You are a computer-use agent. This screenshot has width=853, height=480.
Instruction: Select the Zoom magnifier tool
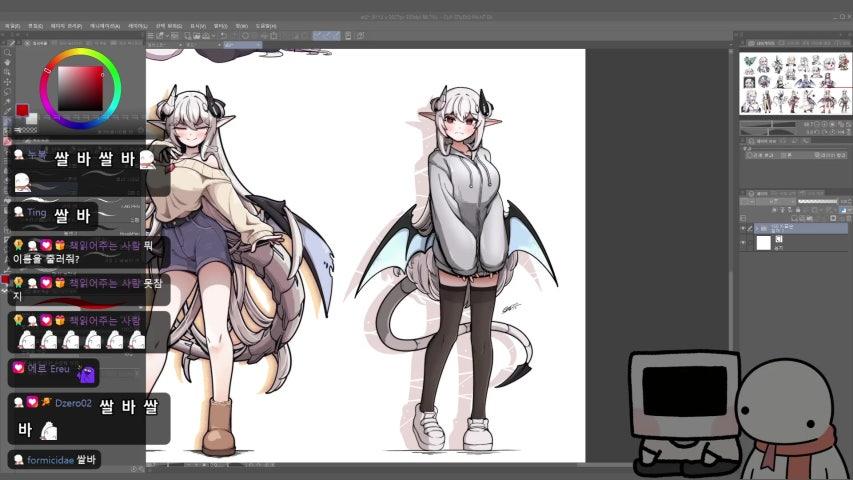coord(6,52)
